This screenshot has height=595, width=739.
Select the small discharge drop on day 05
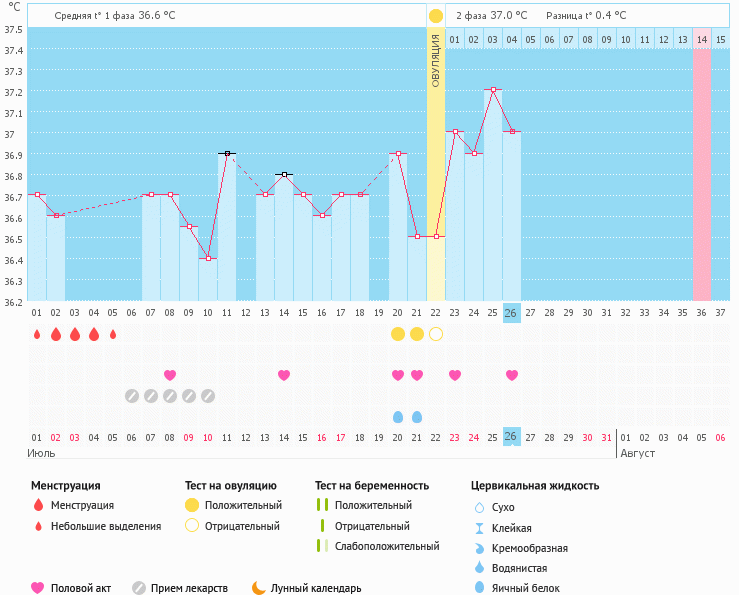point(113,334)
